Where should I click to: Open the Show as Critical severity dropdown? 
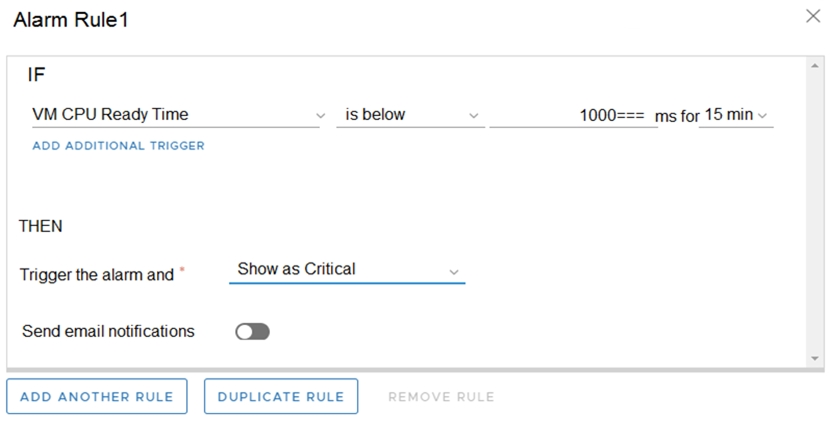pyautogui.click(x=347, y=270)
